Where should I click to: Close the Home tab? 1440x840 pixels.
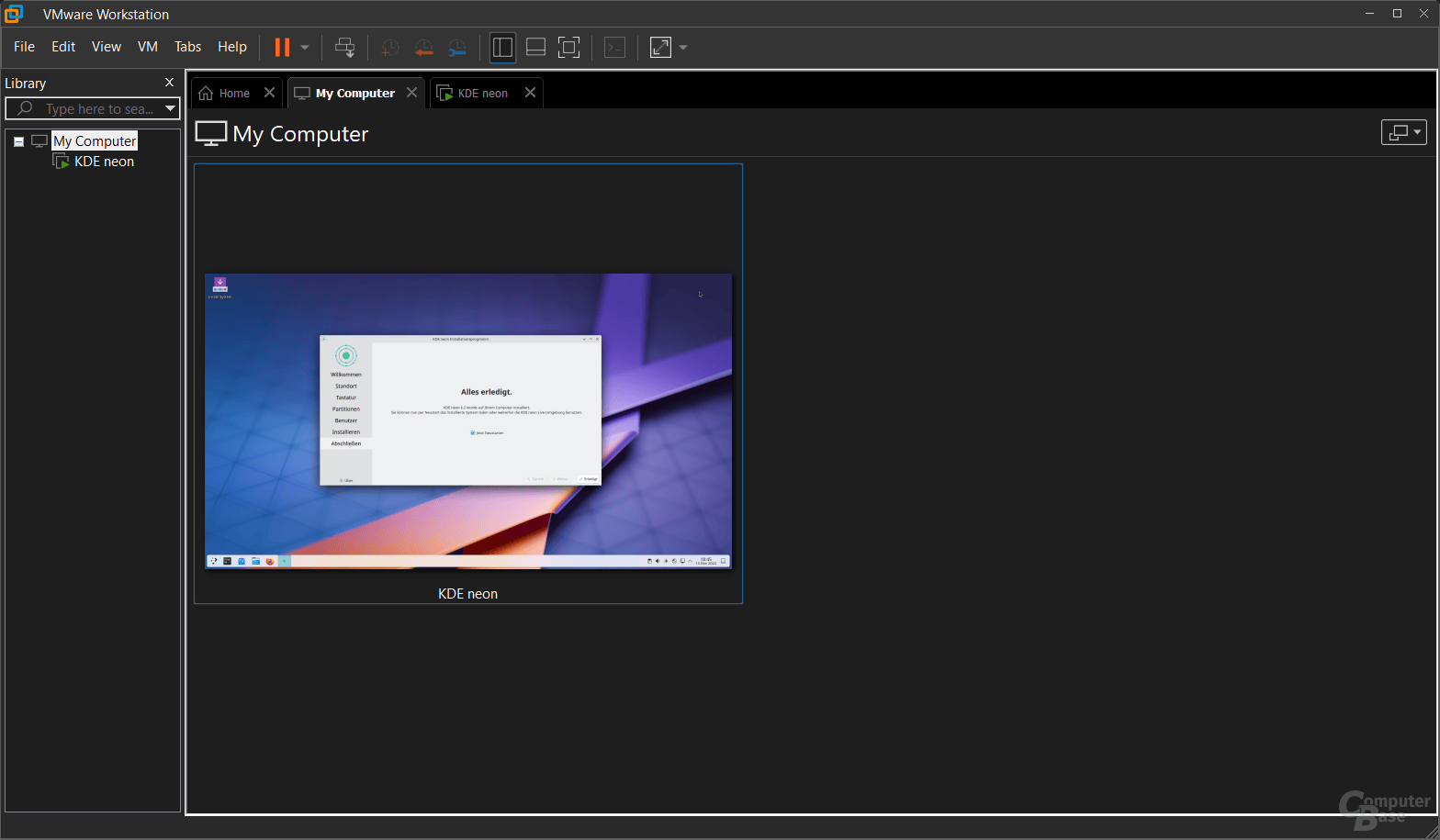click(x=269, y=93)
